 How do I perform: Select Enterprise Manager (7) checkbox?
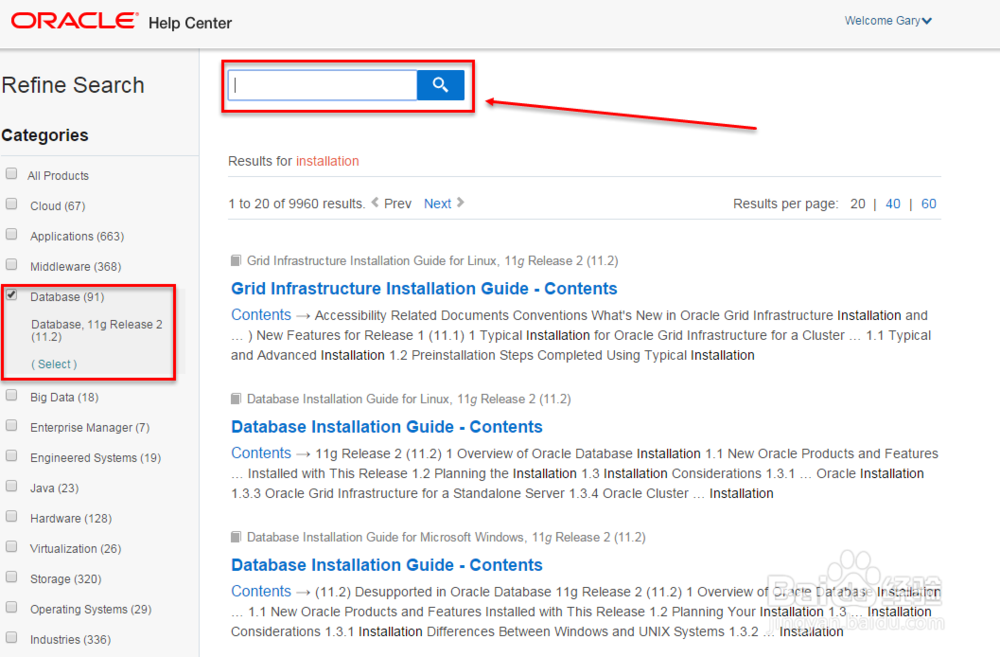[x=11, y=425]
